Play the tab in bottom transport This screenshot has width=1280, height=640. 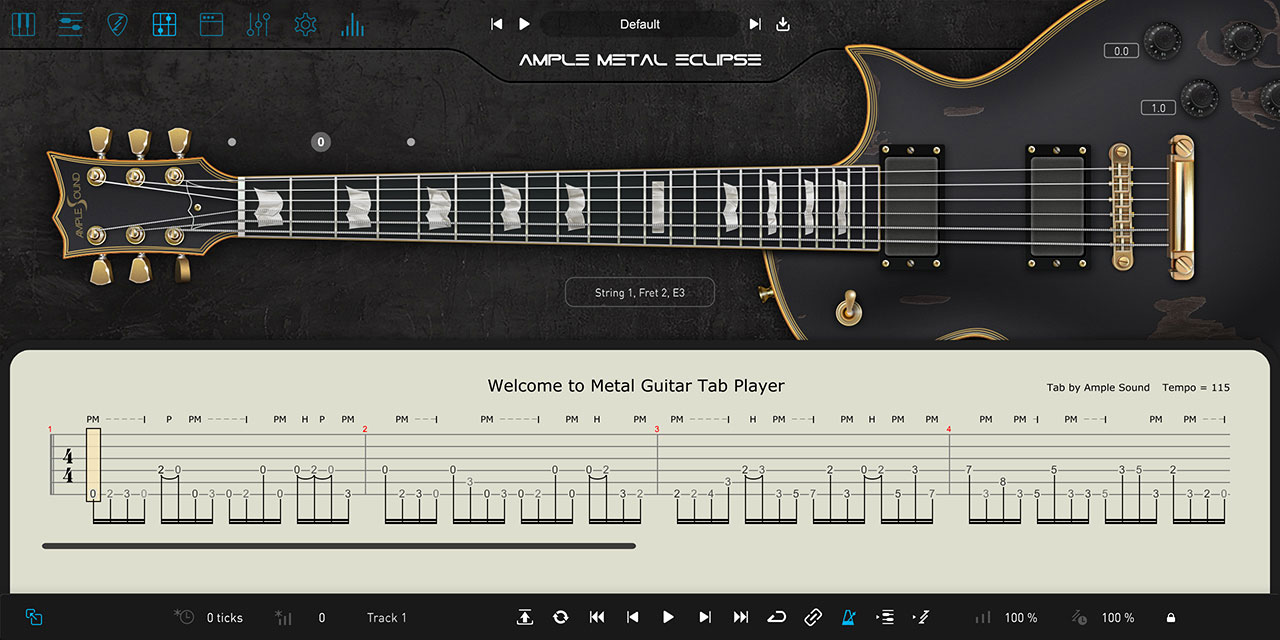click(669, 617)
